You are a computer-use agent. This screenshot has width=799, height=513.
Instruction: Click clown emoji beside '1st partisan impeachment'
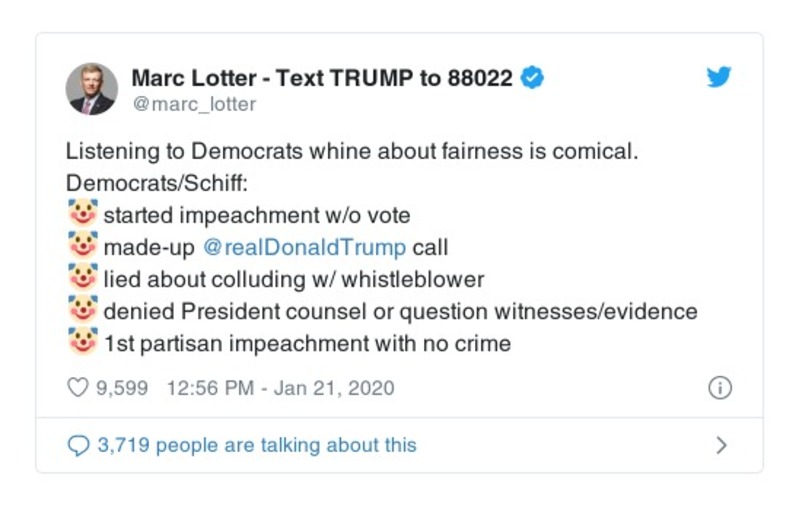(x=82, y=343)
